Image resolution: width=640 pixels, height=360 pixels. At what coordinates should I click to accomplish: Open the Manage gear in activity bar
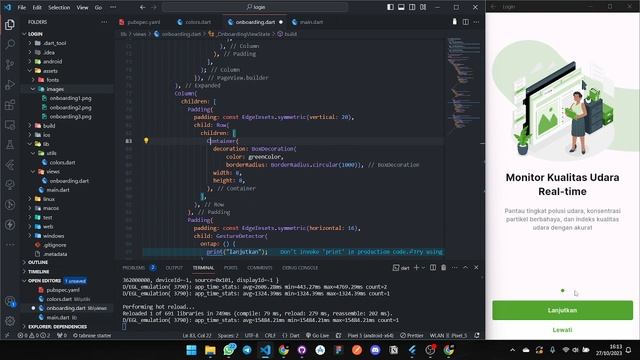click(x=10, y=321)
